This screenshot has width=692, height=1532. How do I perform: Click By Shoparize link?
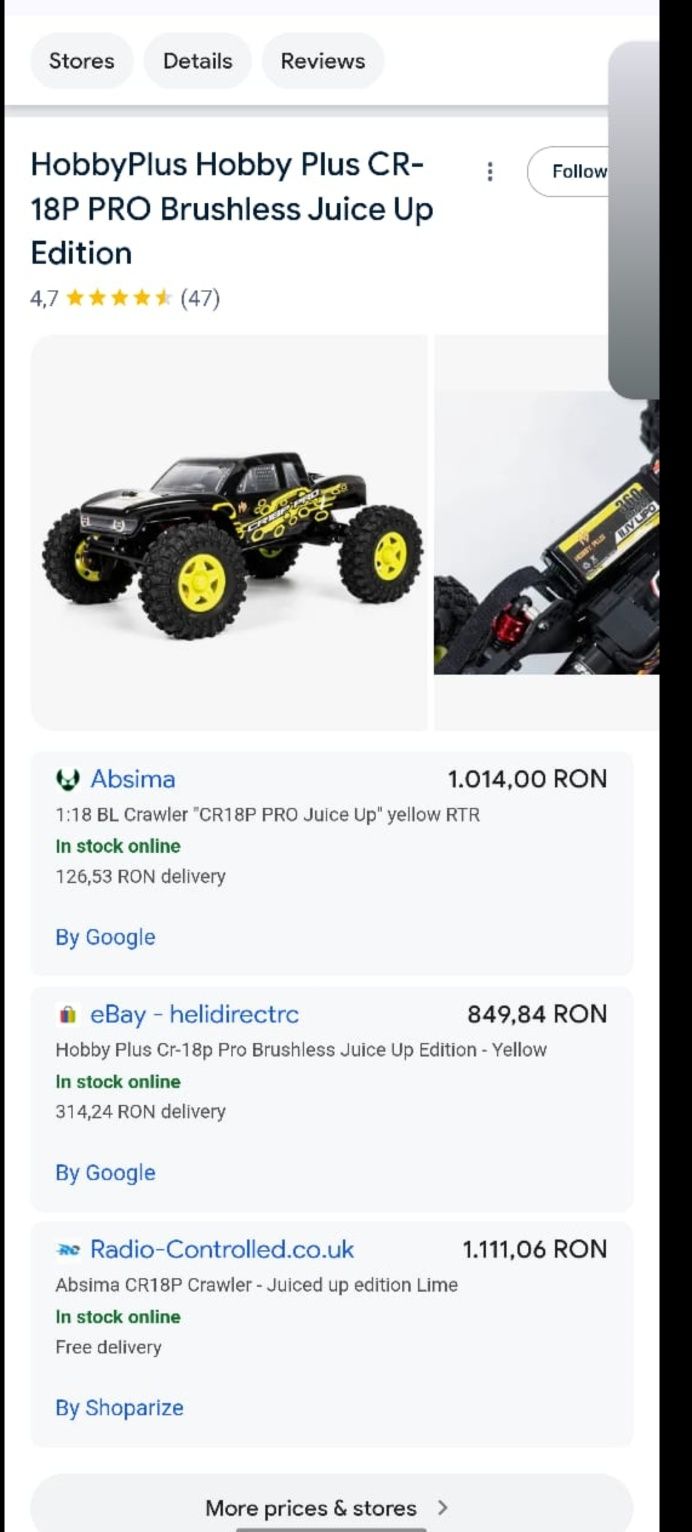coord(120,1408)
